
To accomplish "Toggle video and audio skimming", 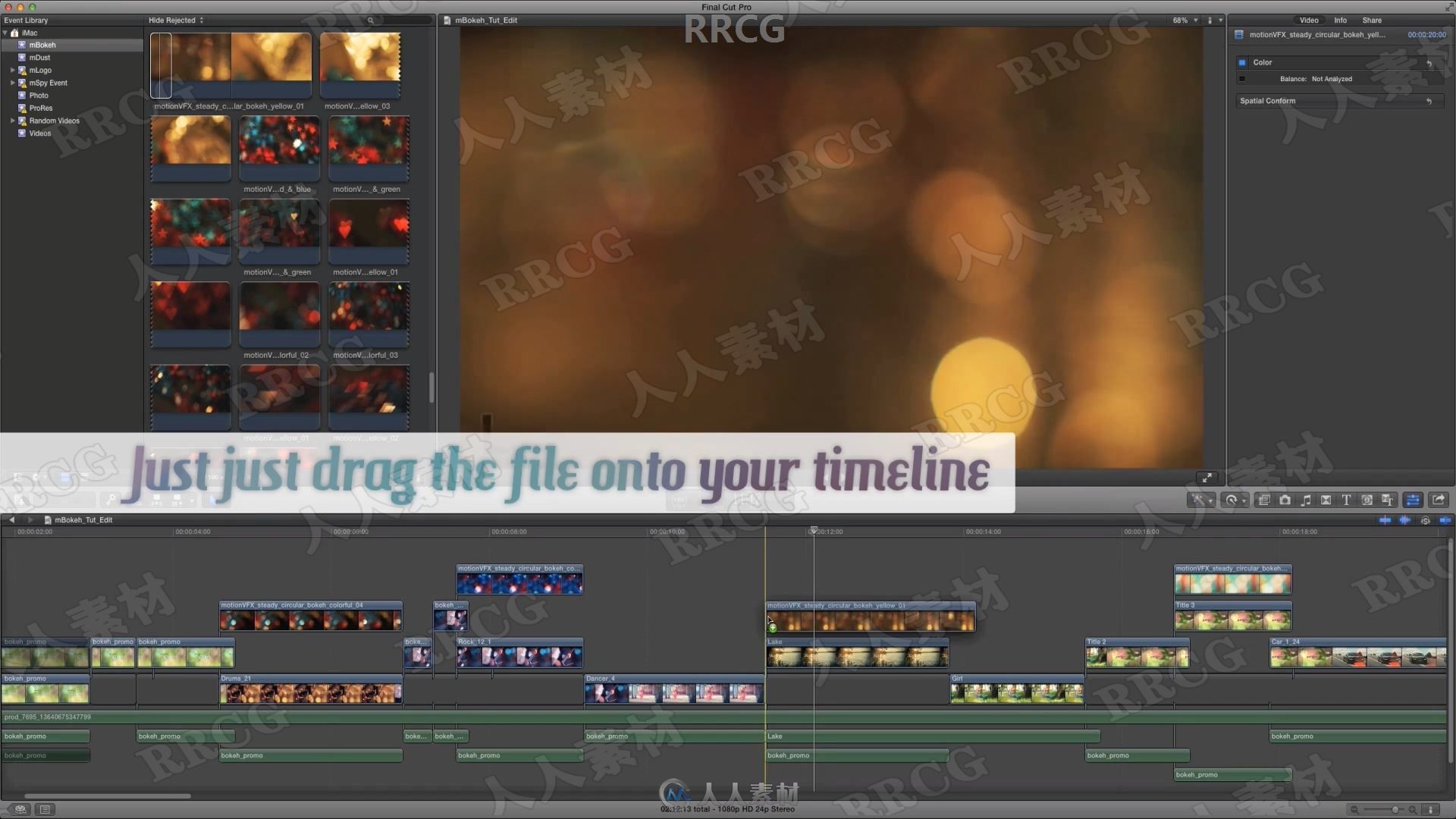I will coord(1385,520).
